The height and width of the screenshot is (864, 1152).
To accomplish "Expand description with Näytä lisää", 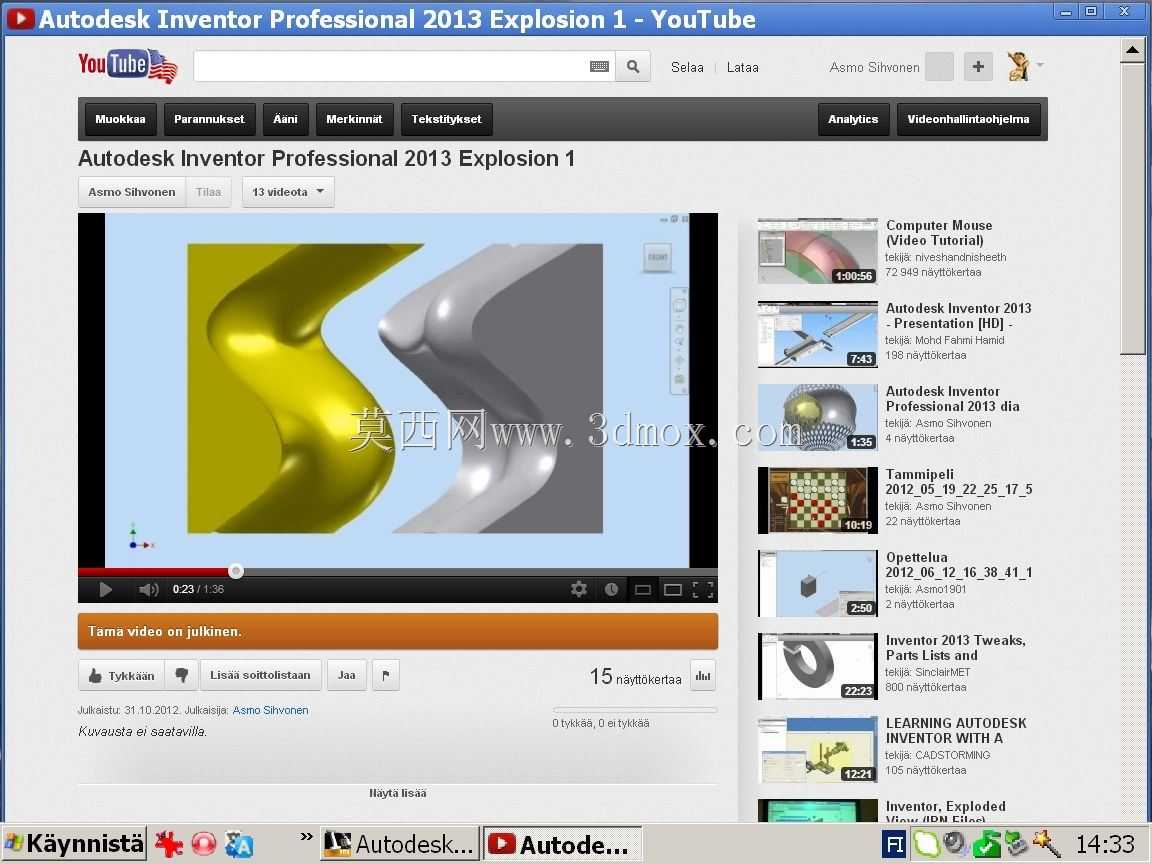I will click(x=397, y=793).
